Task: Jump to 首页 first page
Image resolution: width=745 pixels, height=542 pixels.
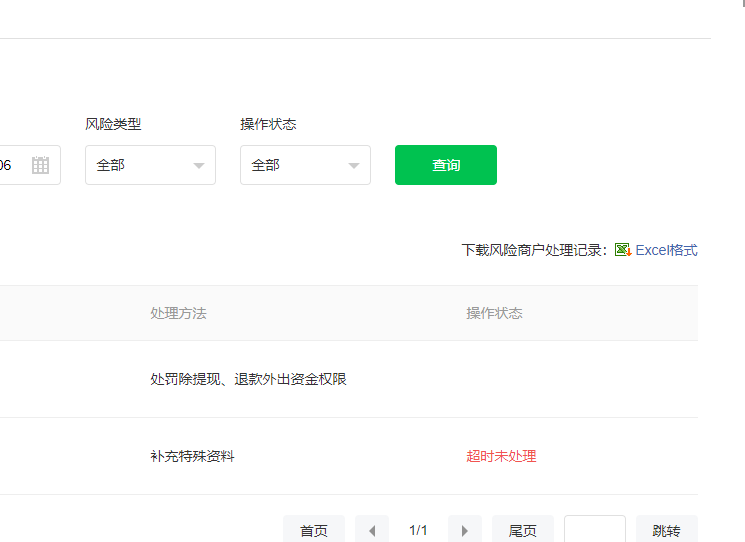Action: [x=314, y=530]
